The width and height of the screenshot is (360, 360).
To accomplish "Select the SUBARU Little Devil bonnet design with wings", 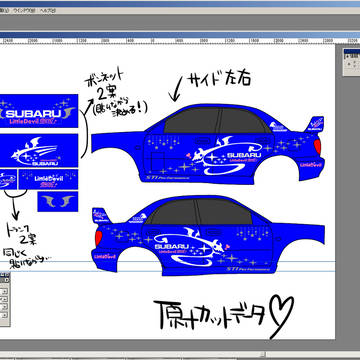I will (x=39, y=111).
